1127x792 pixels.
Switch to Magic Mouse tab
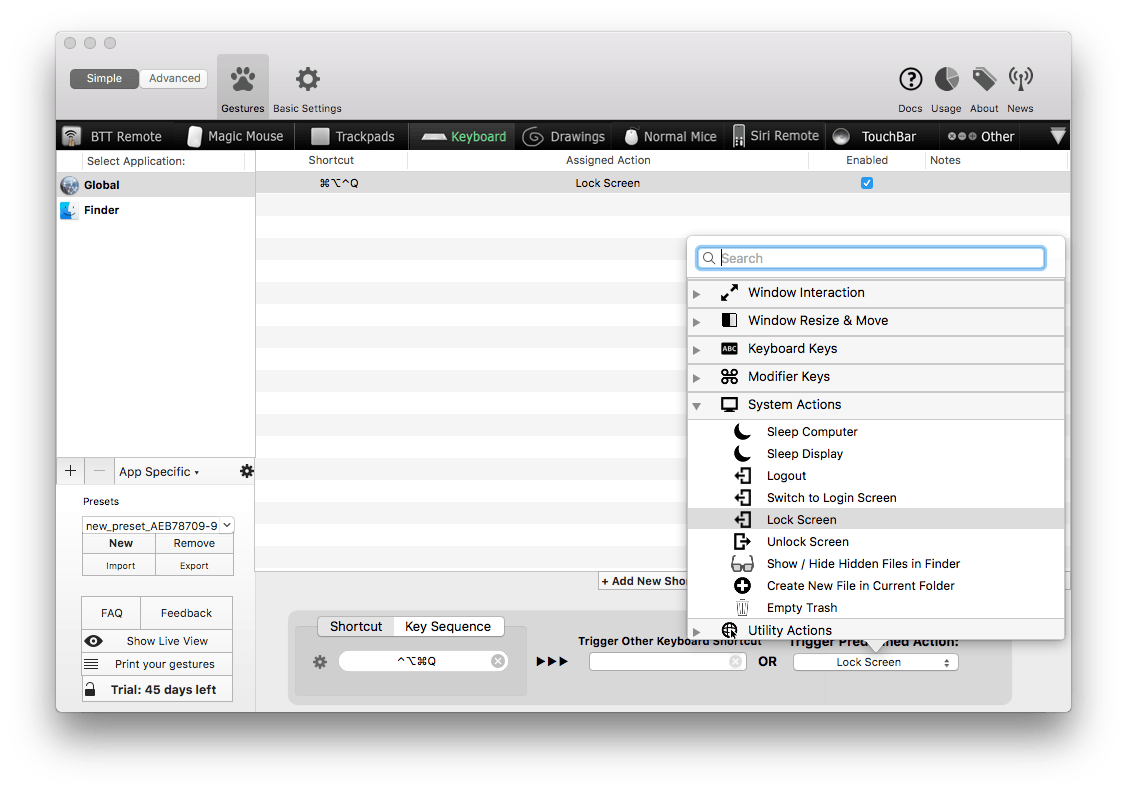click(235, 137)
